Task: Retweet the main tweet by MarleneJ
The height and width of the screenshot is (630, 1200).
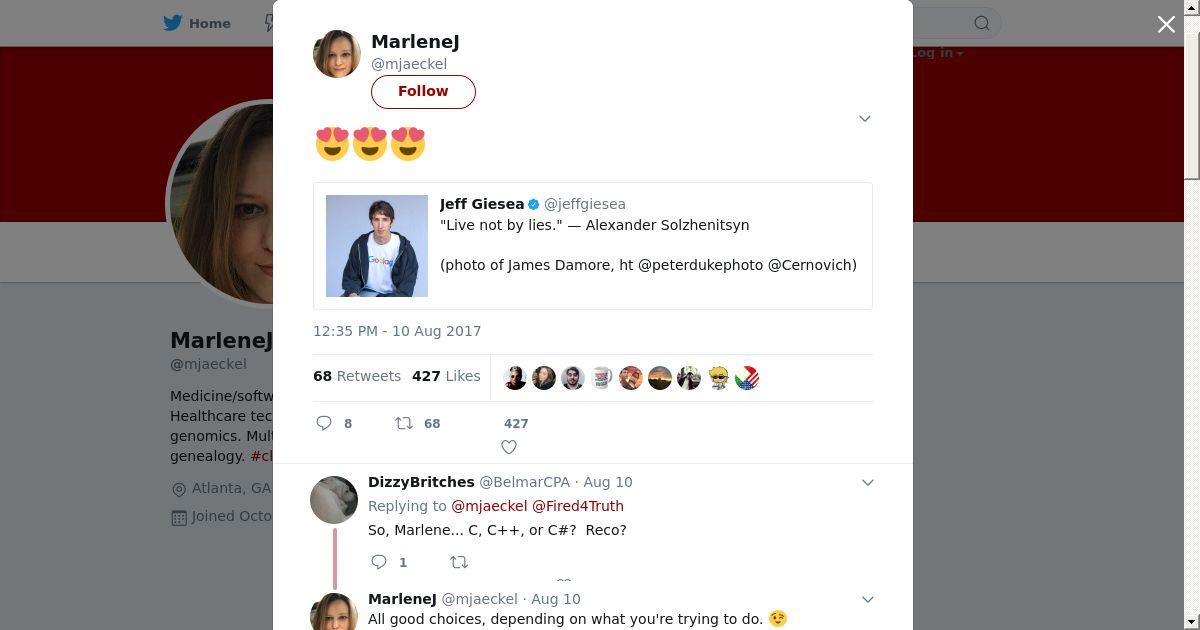Action: [404, 423]
